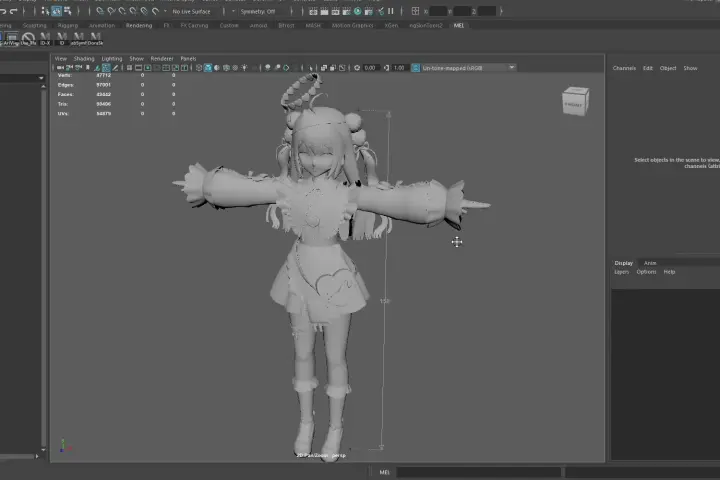720x480 pixels.
Task: Toggle the view transform color management icon
Action: (x=416, y=68)
